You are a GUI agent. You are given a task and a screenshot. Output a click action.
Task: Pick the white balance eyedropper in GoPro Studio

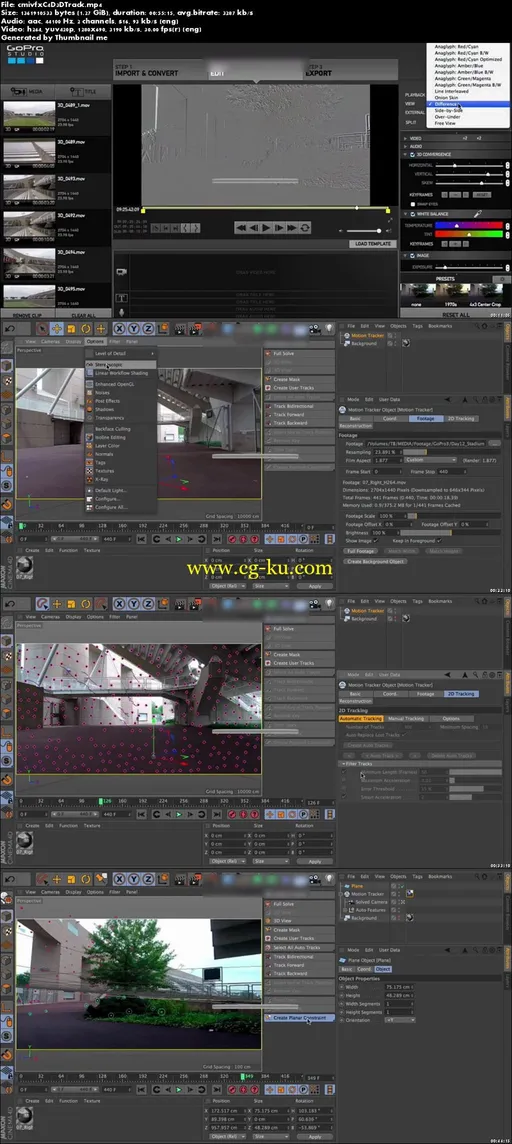pyautogui.click(x=479, y=214)
